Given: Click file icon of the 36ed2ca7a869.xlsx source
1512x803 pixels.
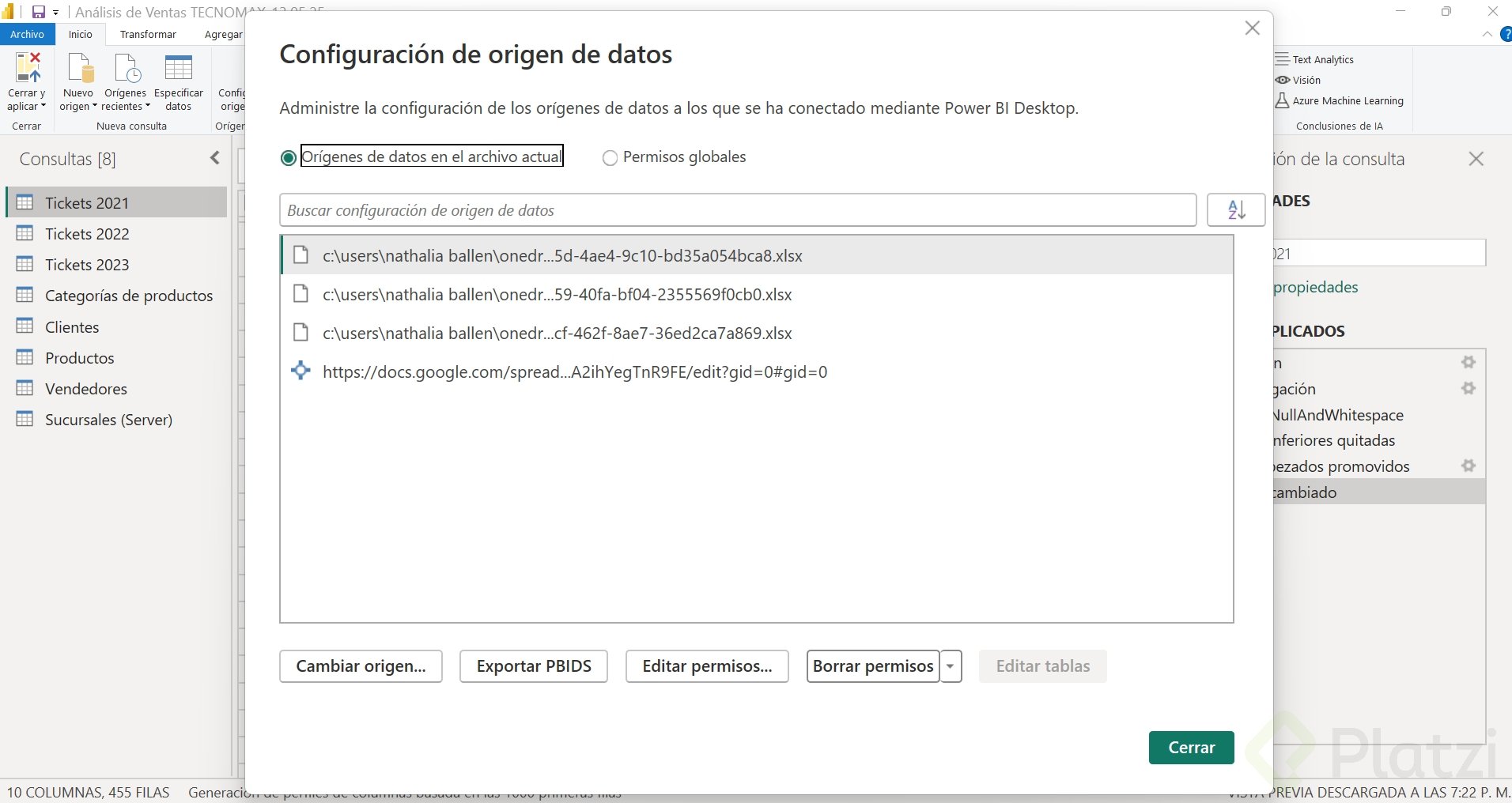Looking at the screenshot, I should coord(301,333).
